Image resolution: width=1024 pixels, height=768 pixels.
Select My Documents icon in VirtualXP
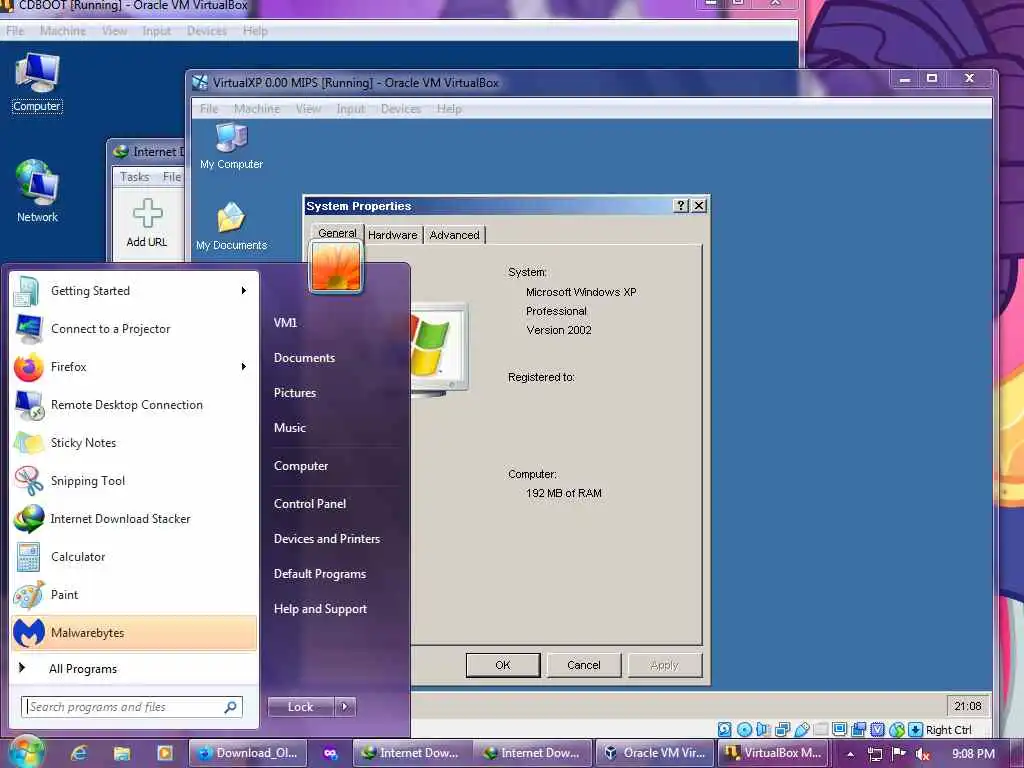(231, 226)
